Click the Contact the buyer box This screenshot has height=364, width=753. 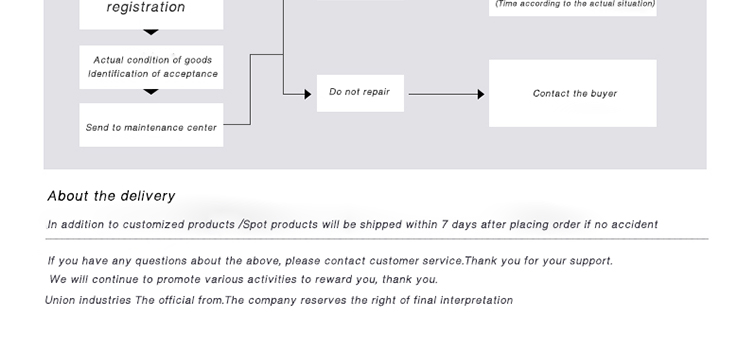tap(572, 93)
